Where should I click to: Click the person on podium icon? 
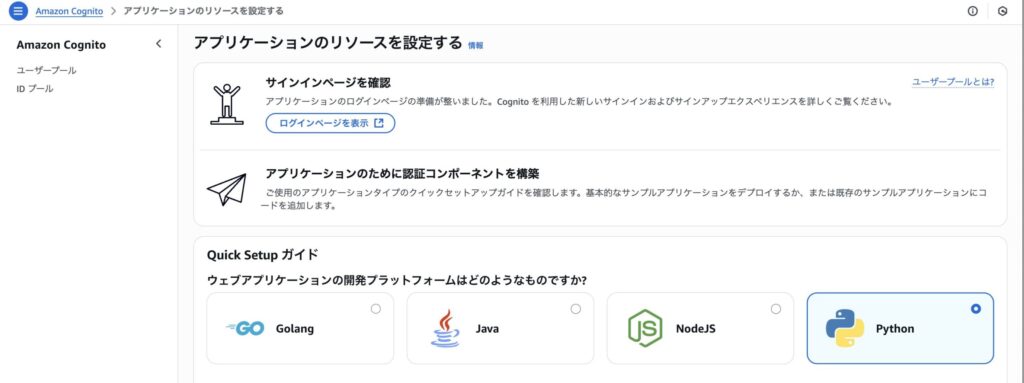pyautogui.click(x=227, y=104)
